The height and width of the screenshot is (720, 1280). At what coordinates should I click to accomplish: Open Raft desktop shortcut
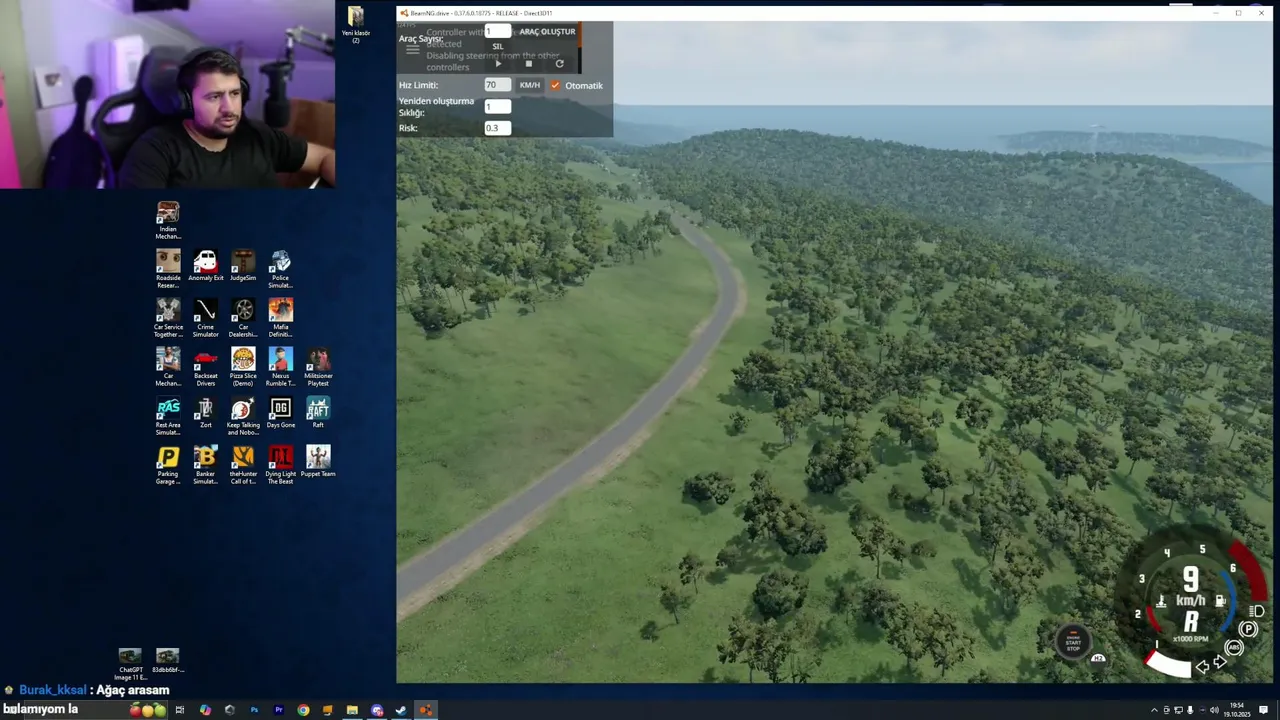click(x=318, y=413)
